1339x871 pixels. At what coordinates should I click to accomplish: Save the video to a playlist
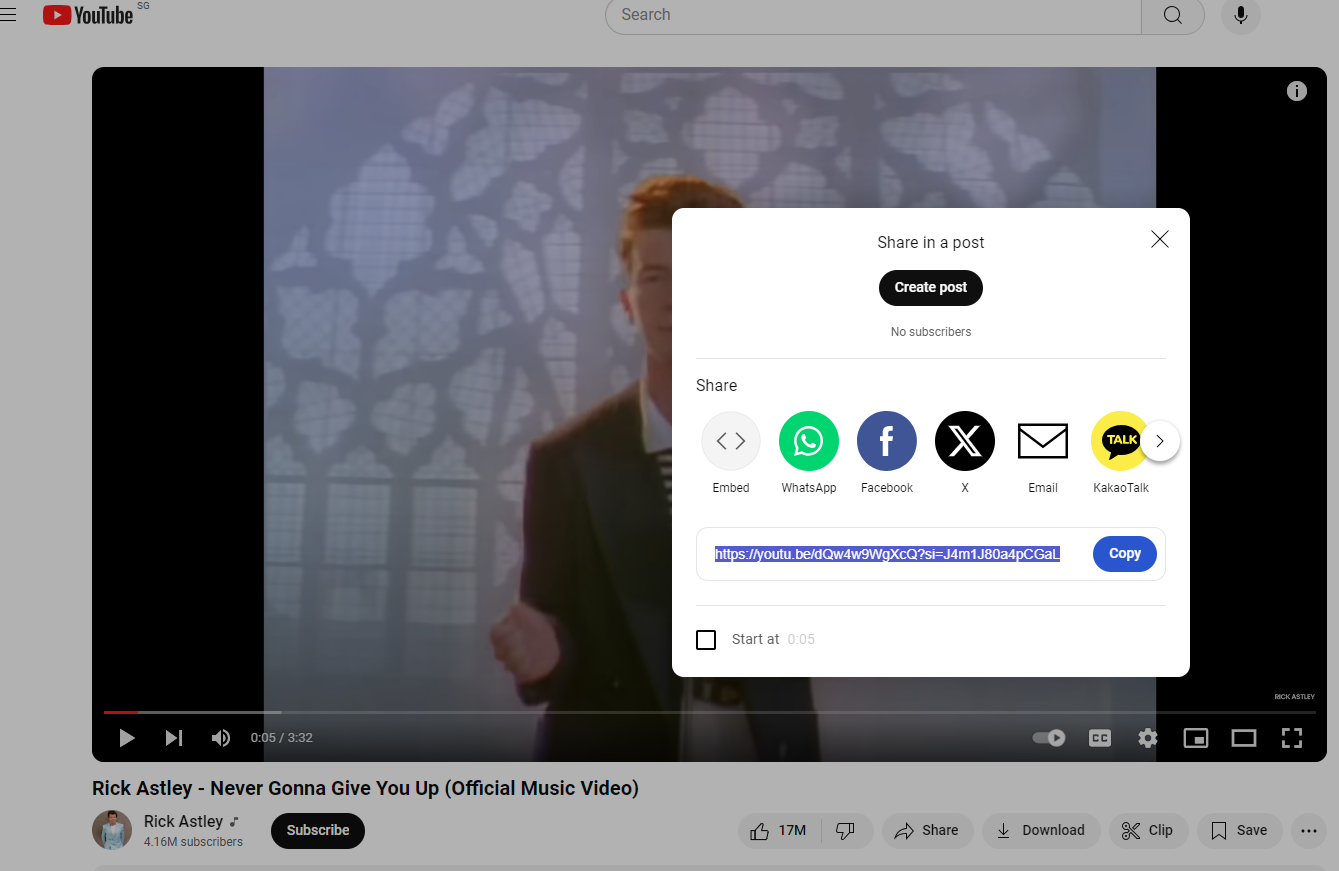1239,831
